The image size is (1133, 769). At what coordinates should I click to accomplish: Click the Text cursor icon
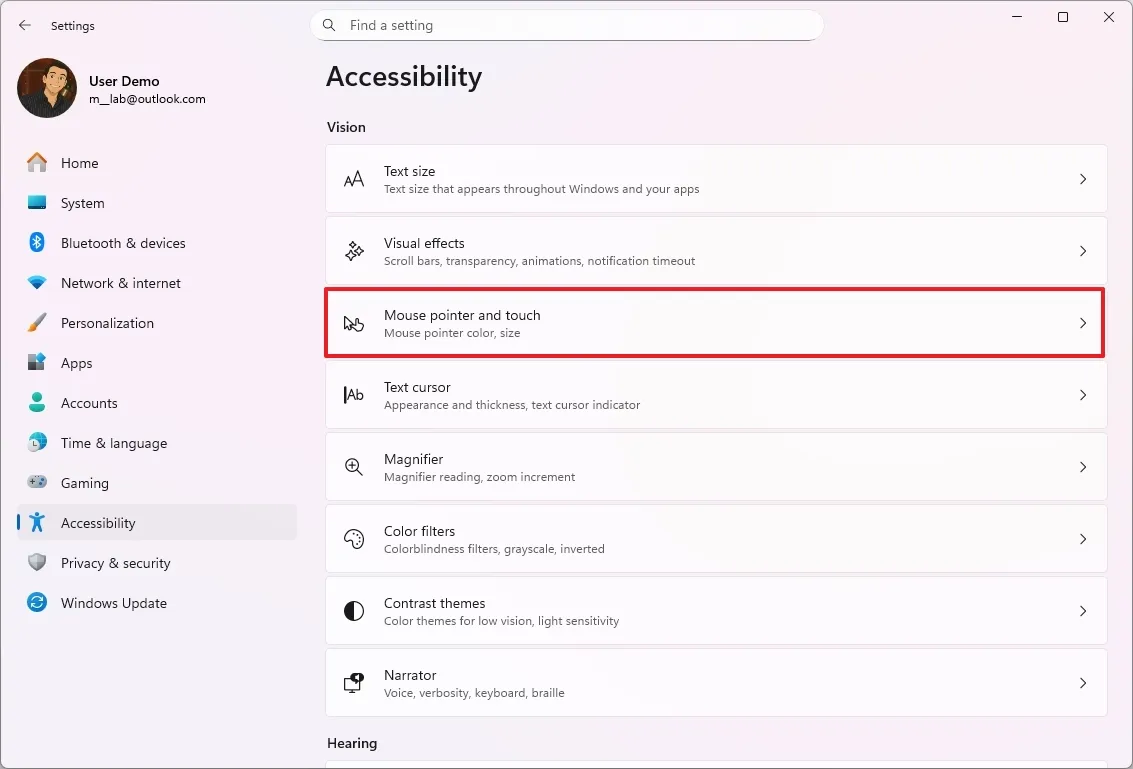pyautogui.click(x=353, y=395)
